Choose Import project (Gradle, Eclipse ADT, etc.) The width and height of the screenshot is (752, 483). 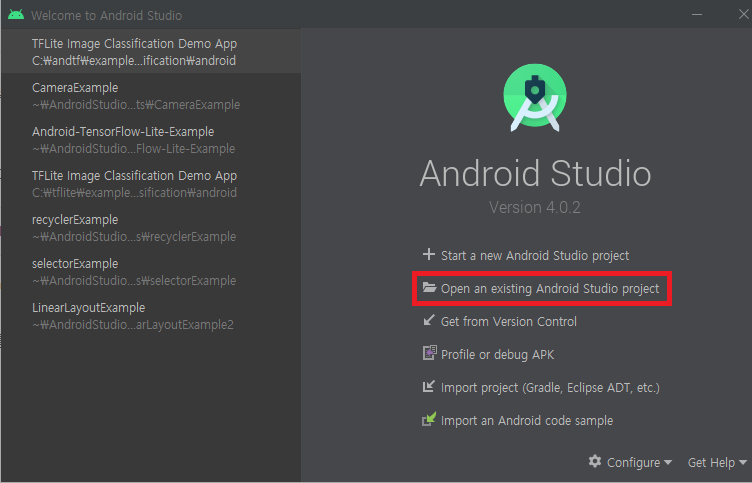coord(550,388)
